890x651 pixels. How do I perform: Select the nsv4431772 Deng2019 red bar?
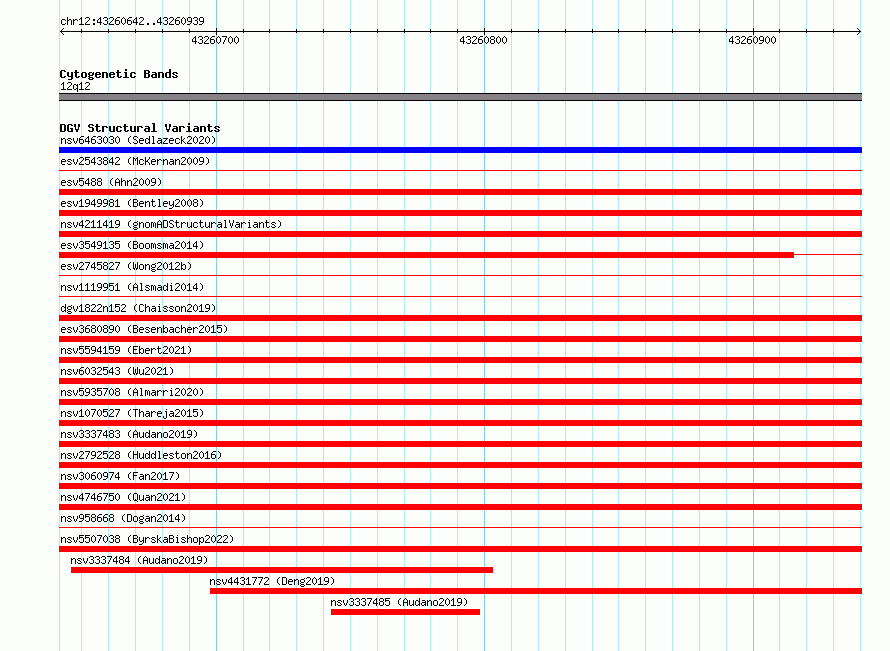pyautogui.click(x=536, y=591)
